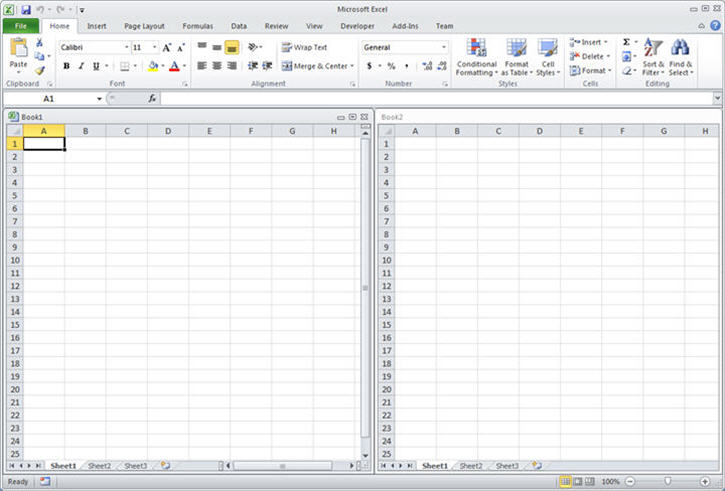Screen dimensions: 725x491
Task: Click Book1 vertical scrollbar
Action: click(365, 288)
